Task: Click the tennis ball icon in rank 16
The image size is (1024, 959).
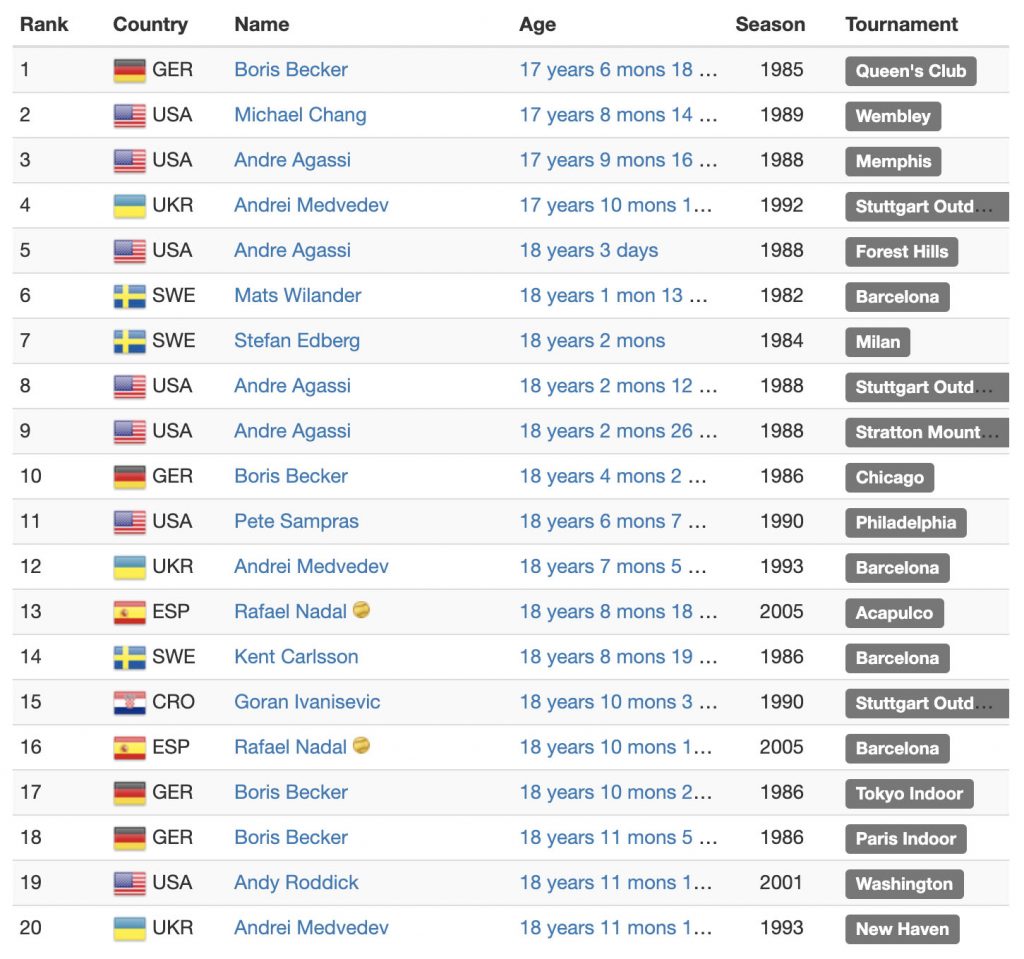Action: coord(361,745)
